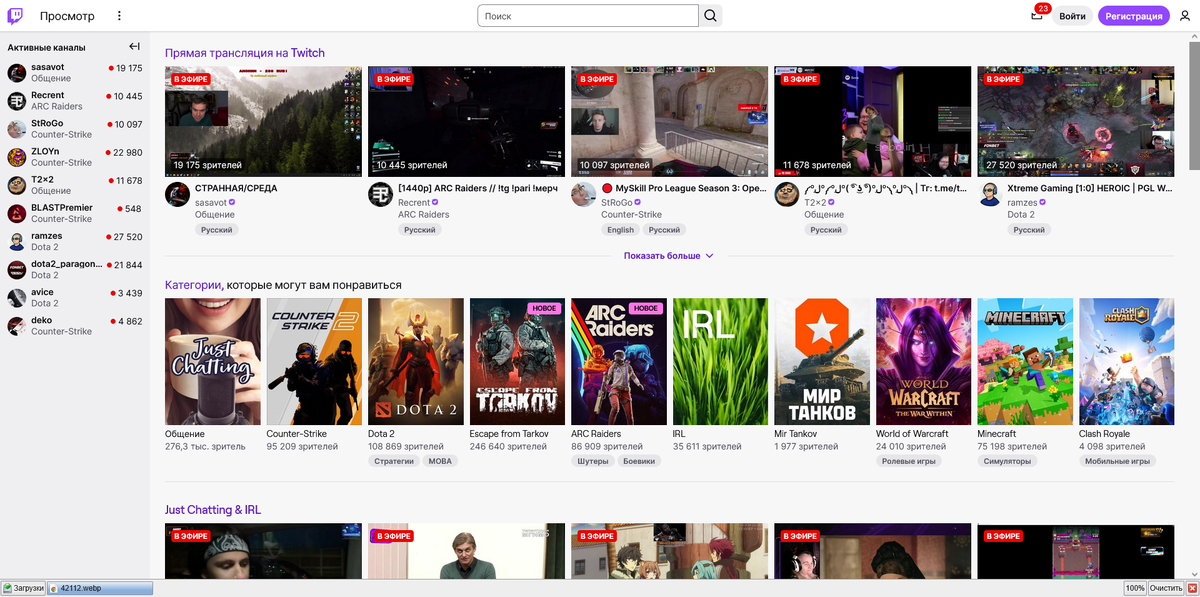This screenshot has width=1200, height=597.
Task: Click Стратегии tag under Dota 2
Action: coord(394,462)
